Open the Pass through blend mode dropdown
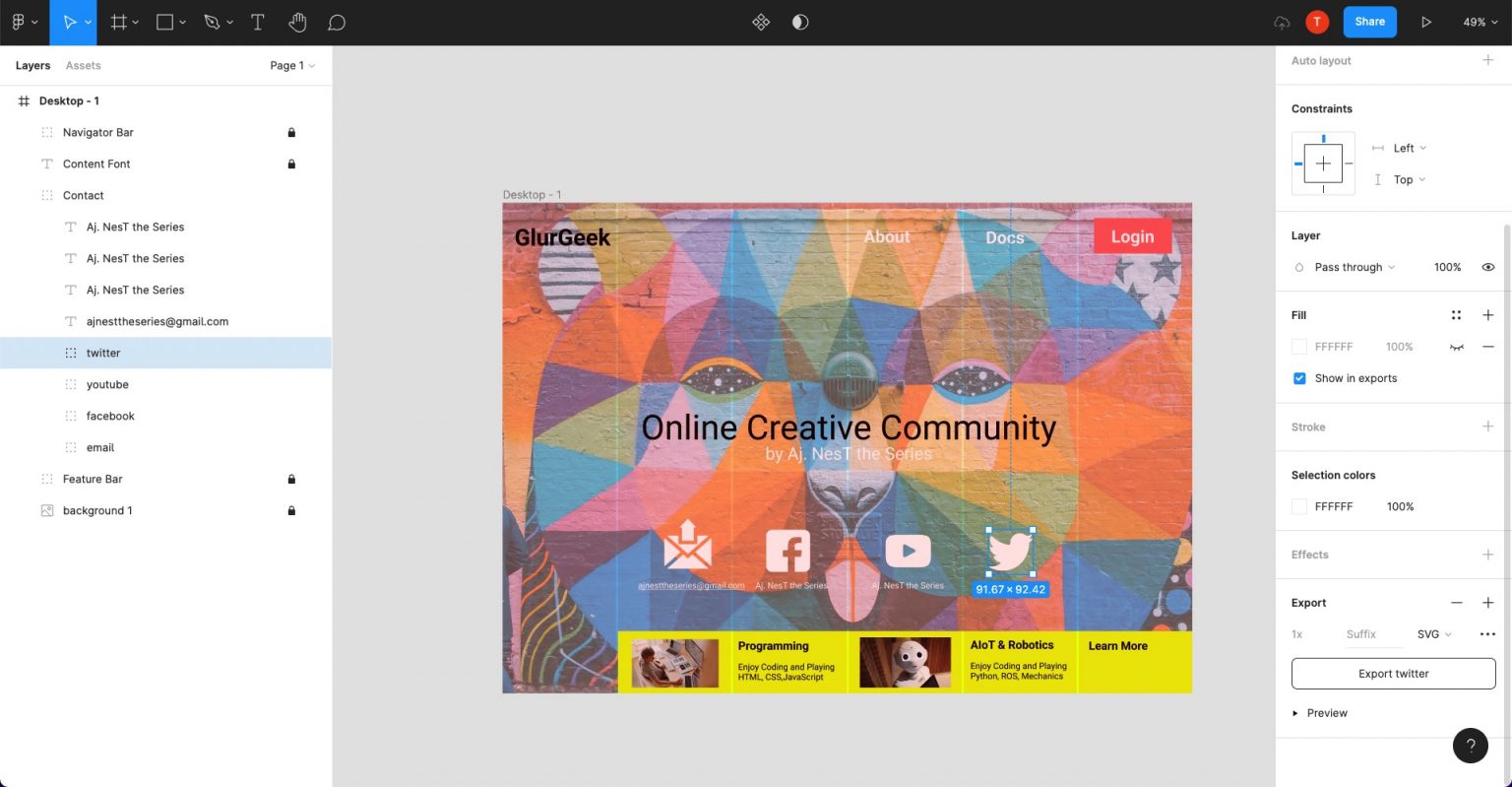 [1354, 267]
